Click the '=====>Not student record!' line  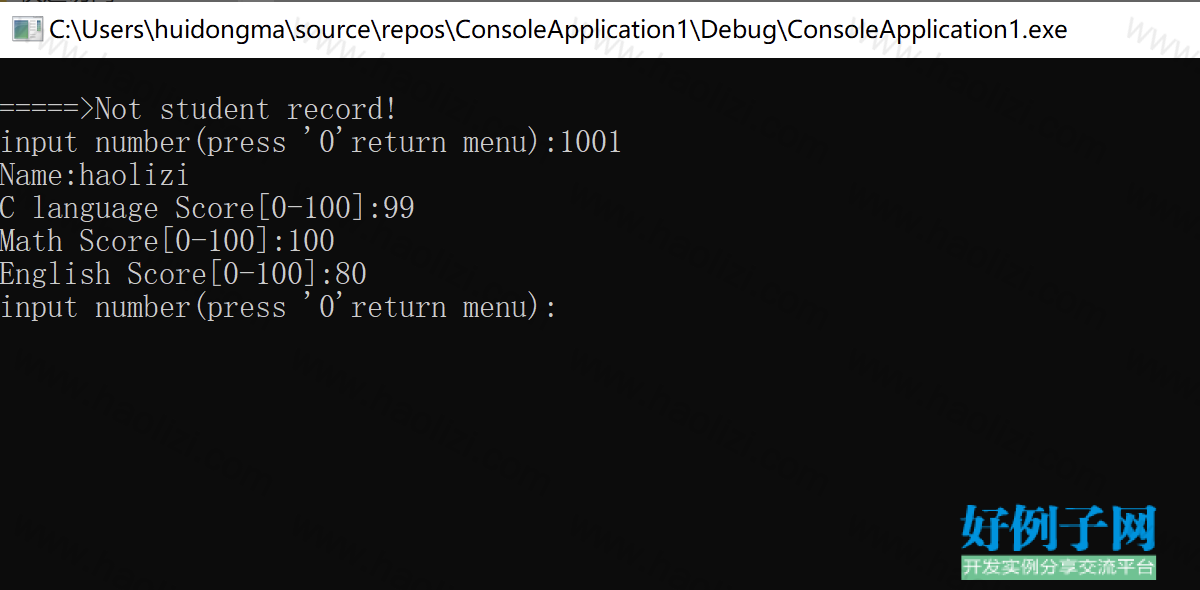199,109
